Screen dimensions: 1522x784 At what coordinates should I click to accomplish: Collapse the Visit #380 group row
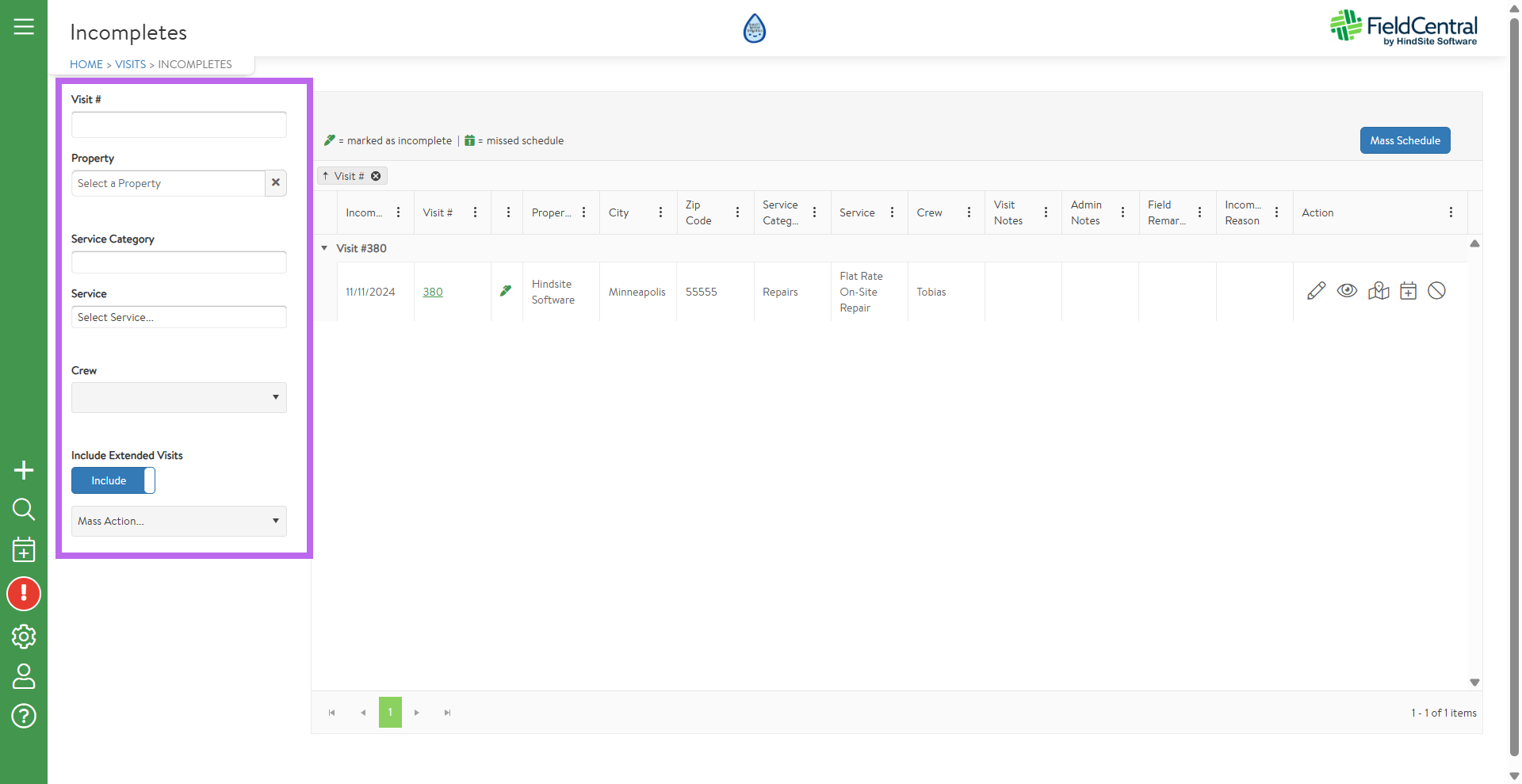click(324, 248)
